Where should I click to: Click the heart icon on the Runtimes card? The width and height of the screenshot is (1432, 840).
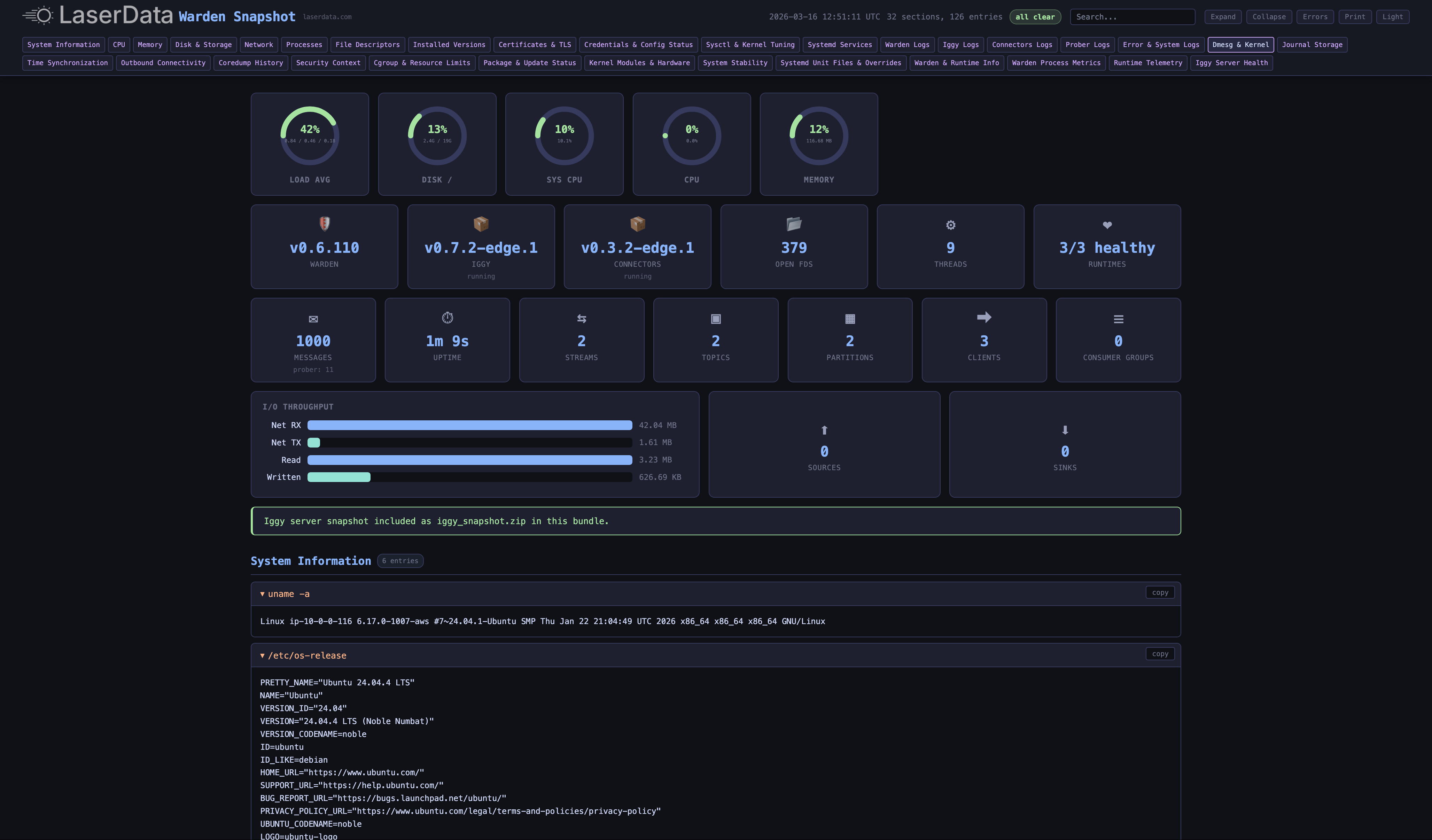[1107, 225]
